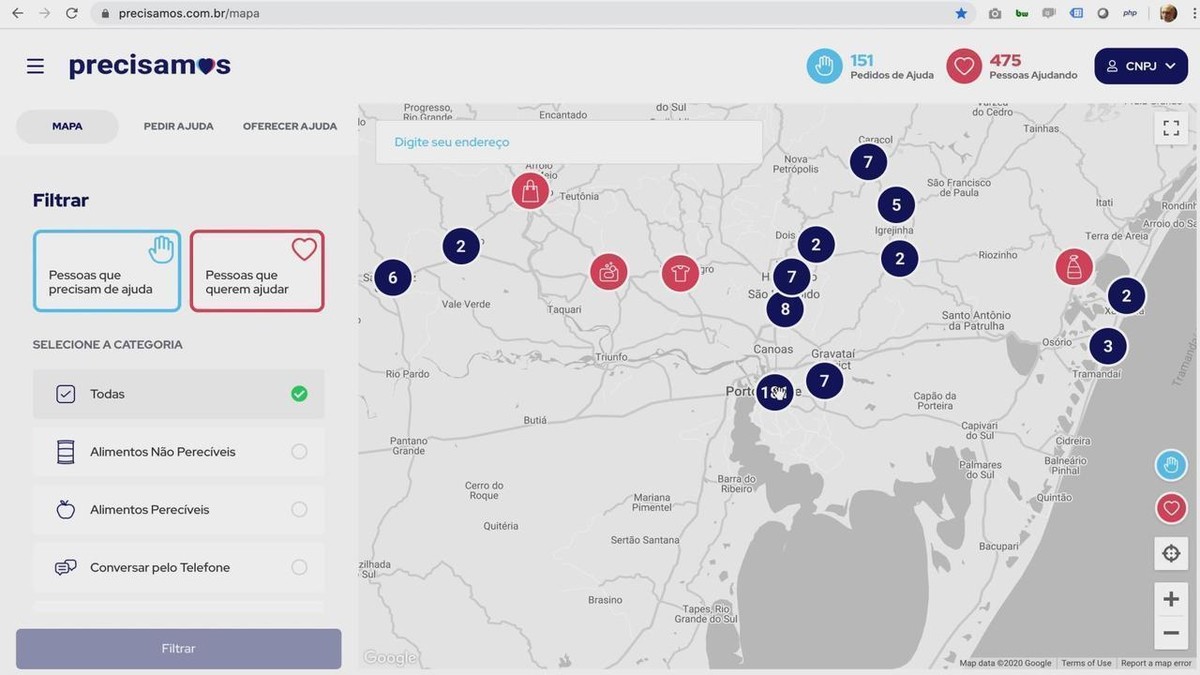Click the Google logo on map
Image resolution: width=1200 pixels, height=675 pixels.
(390, 658)
